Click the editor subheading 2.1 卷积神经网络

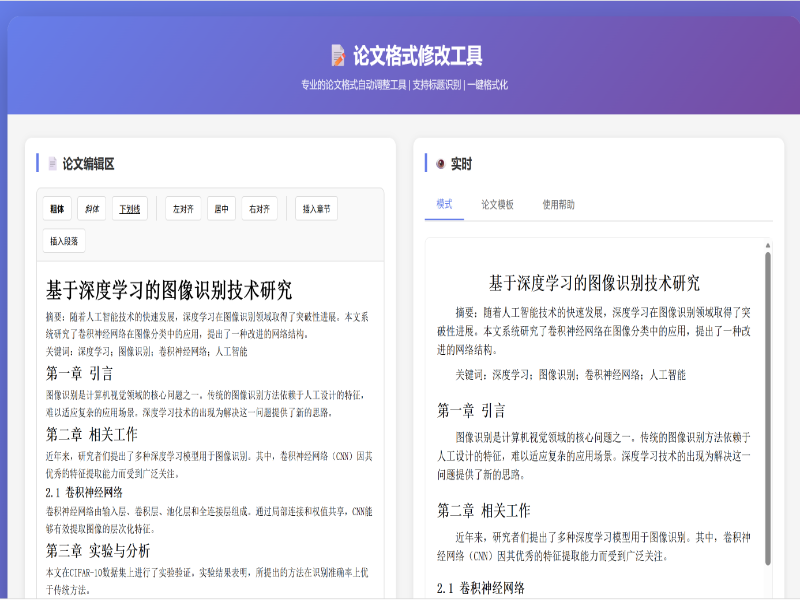[x=84, y=492]
